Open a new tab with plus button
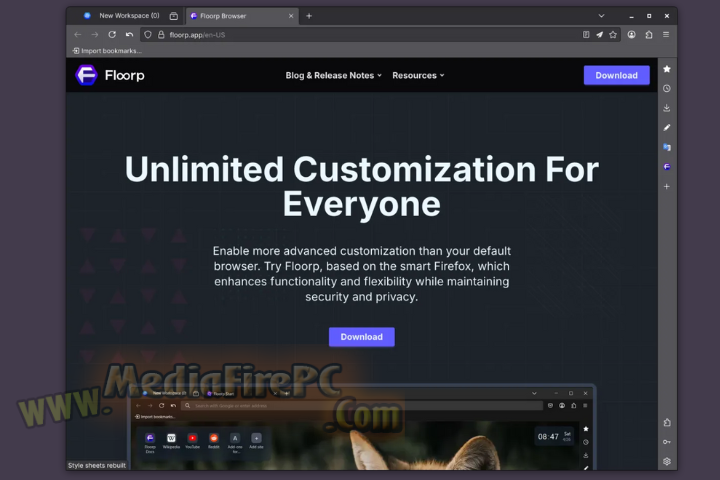The width and height of the screenshot is (720, 480). click(x=309, y=16)
